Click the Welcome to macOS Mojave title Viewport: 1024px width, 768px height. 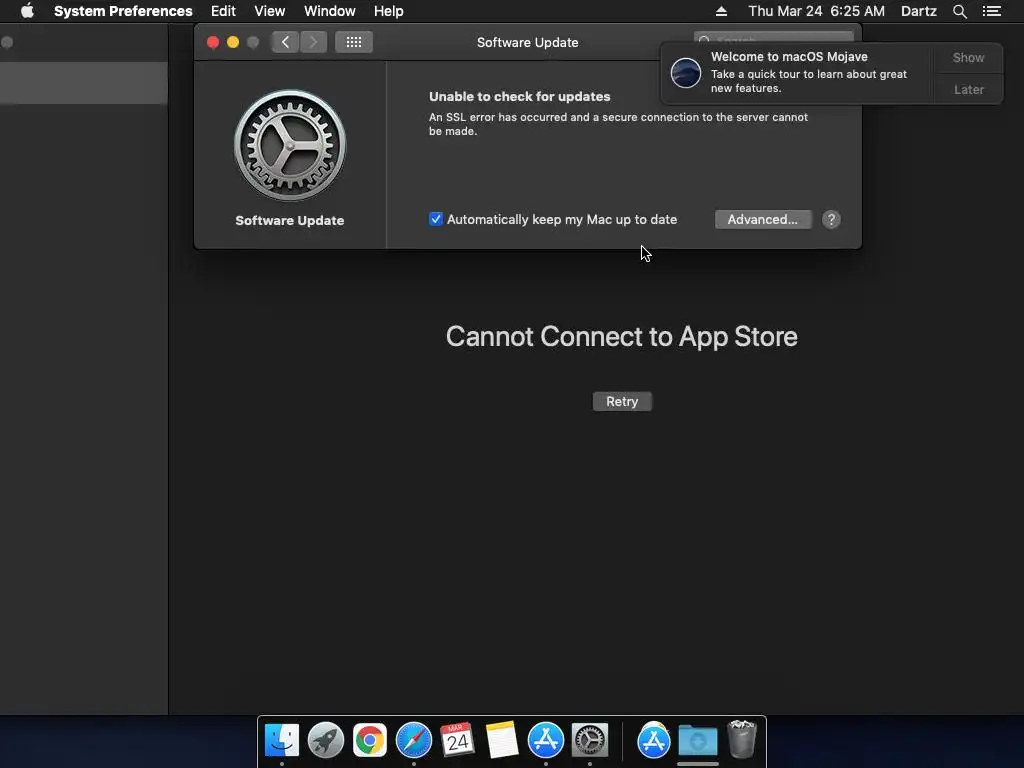(789, 57)
